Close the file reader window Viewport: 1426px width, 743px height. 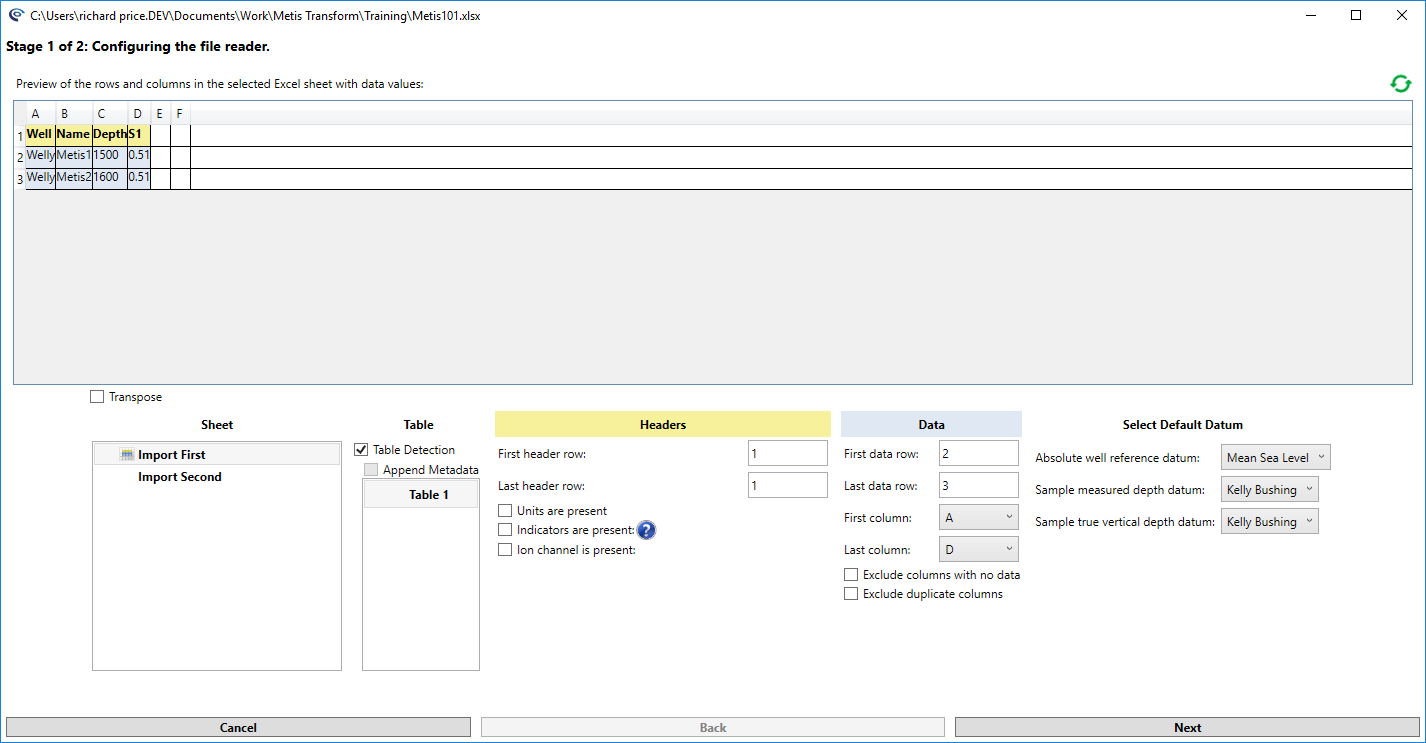coord(1402,15)
